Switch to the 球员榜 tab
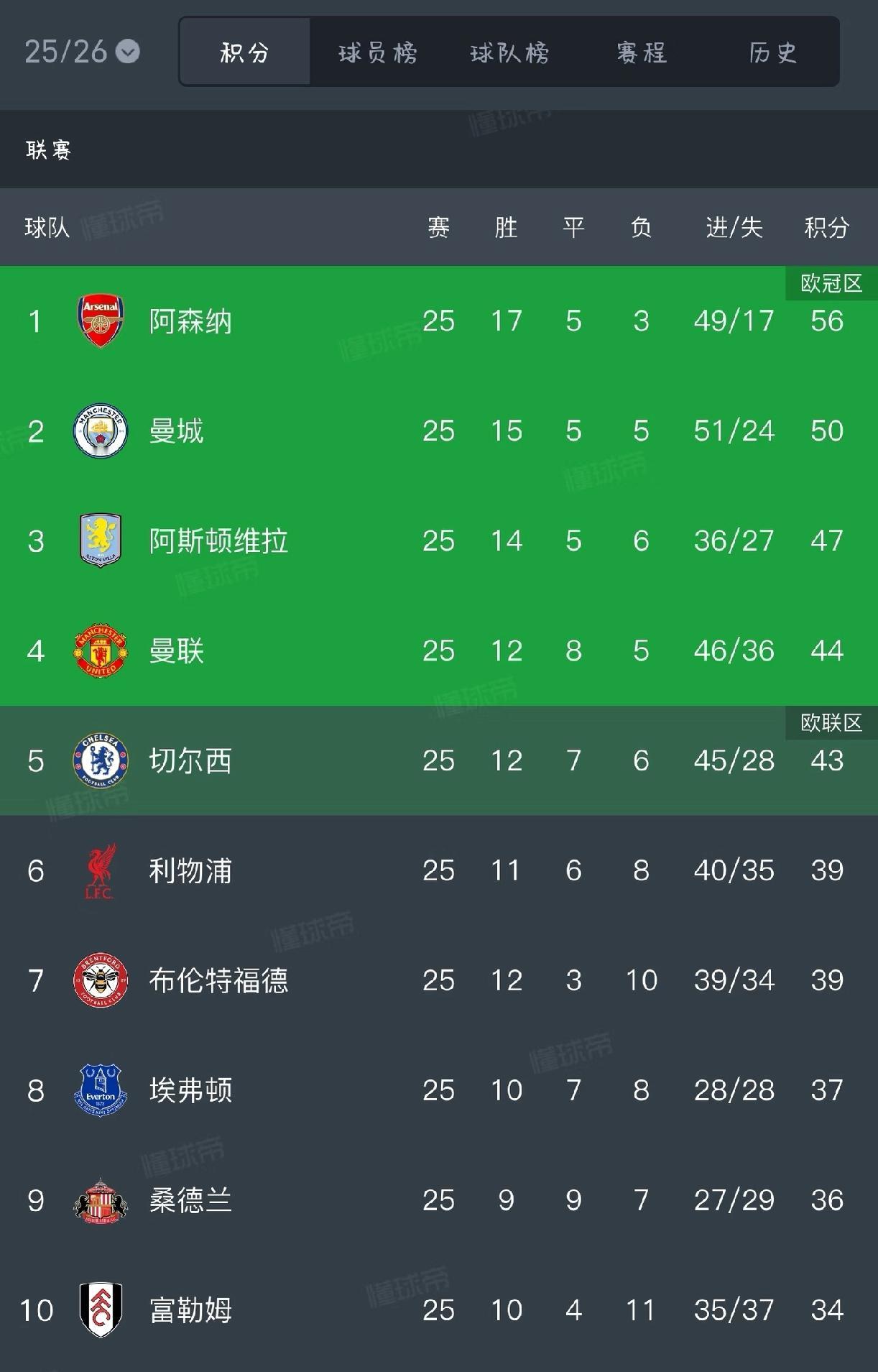878x1372 pixels. coord(377,52)
